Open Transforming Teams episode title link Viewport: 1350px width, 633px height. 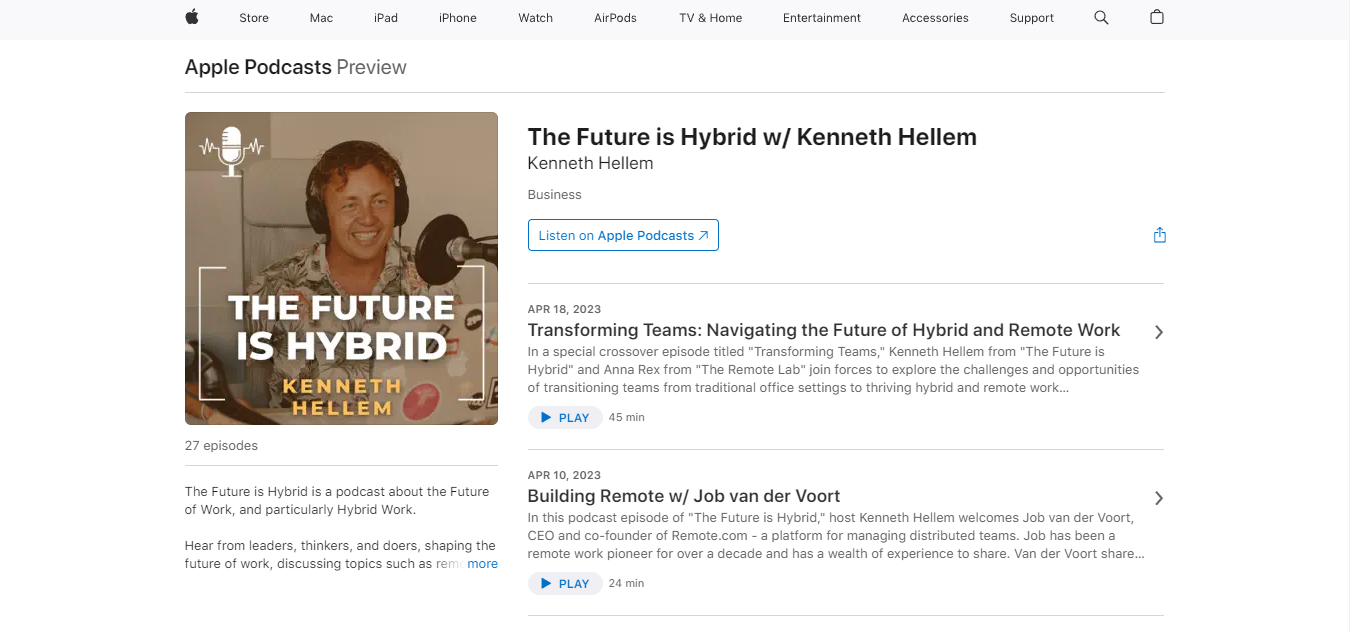coord(824,330)
